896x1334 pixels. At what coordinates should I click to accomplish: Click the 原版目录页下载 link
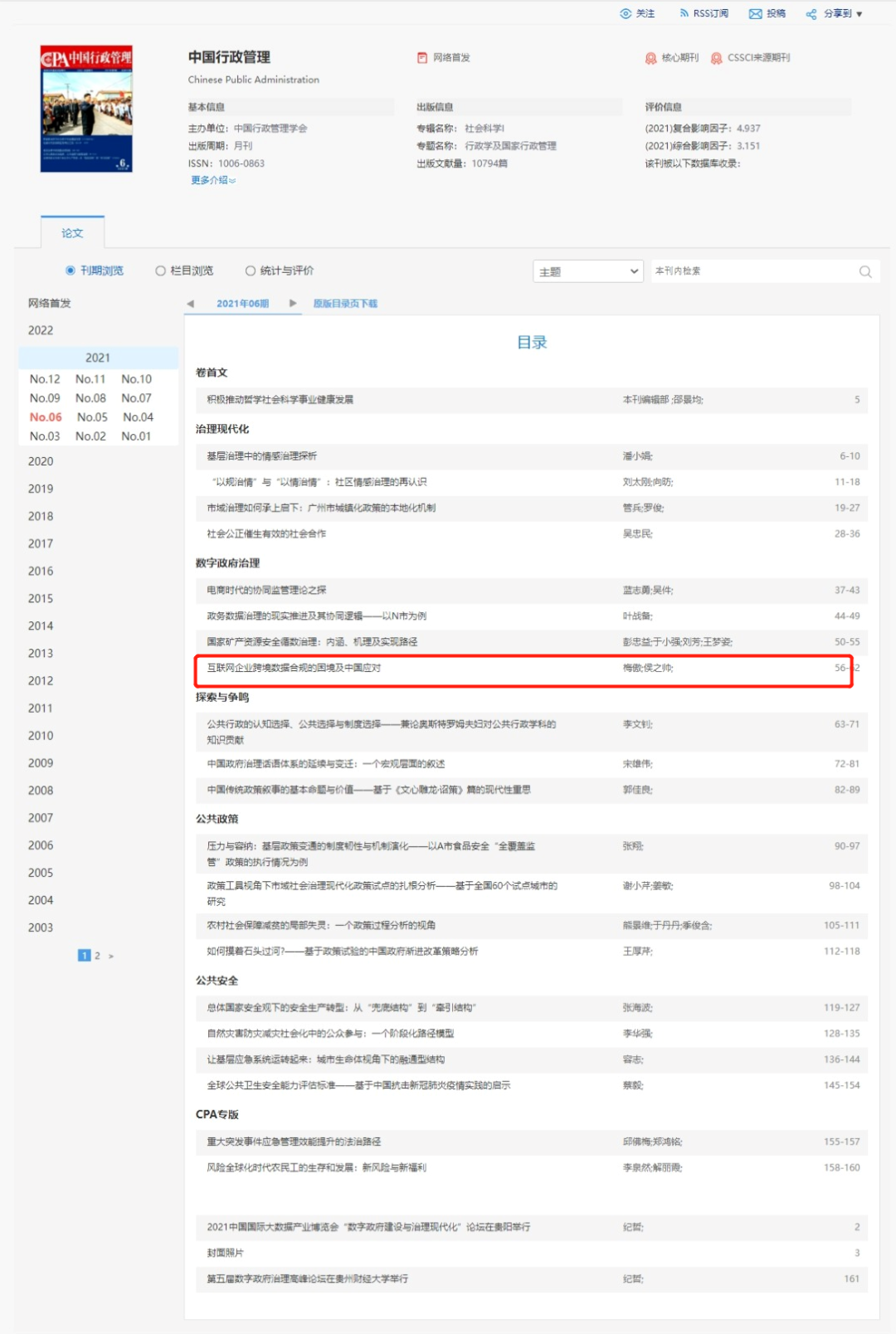click(345, 304)
